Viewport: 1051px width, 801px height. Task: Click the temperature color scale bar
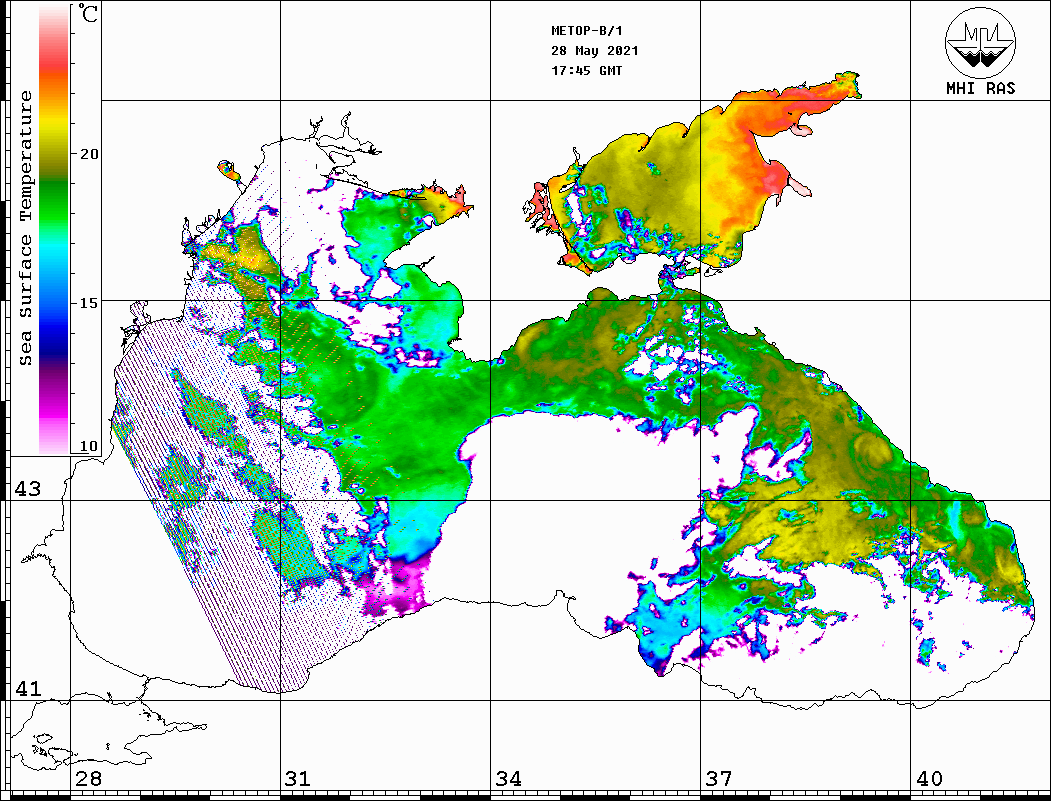[x=54, y=229]
